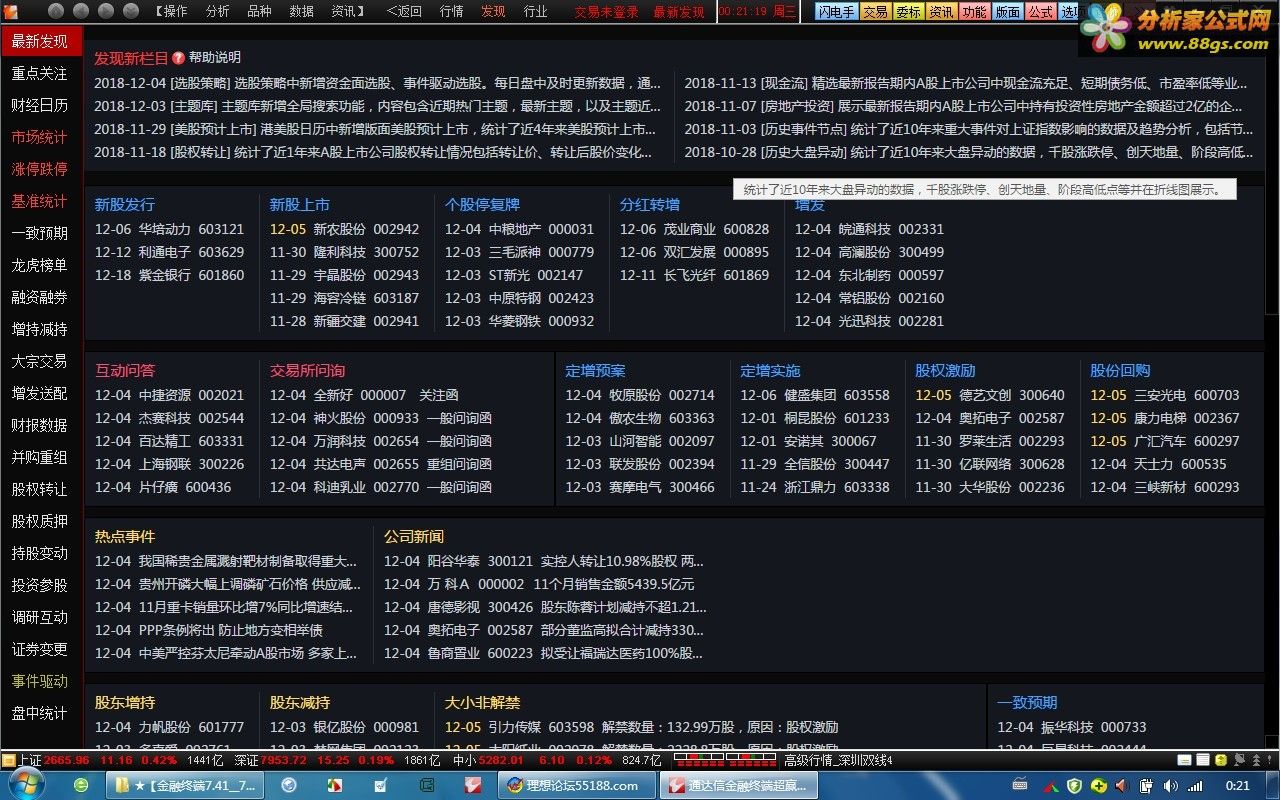Open the 分析 menu

[217, 11]
